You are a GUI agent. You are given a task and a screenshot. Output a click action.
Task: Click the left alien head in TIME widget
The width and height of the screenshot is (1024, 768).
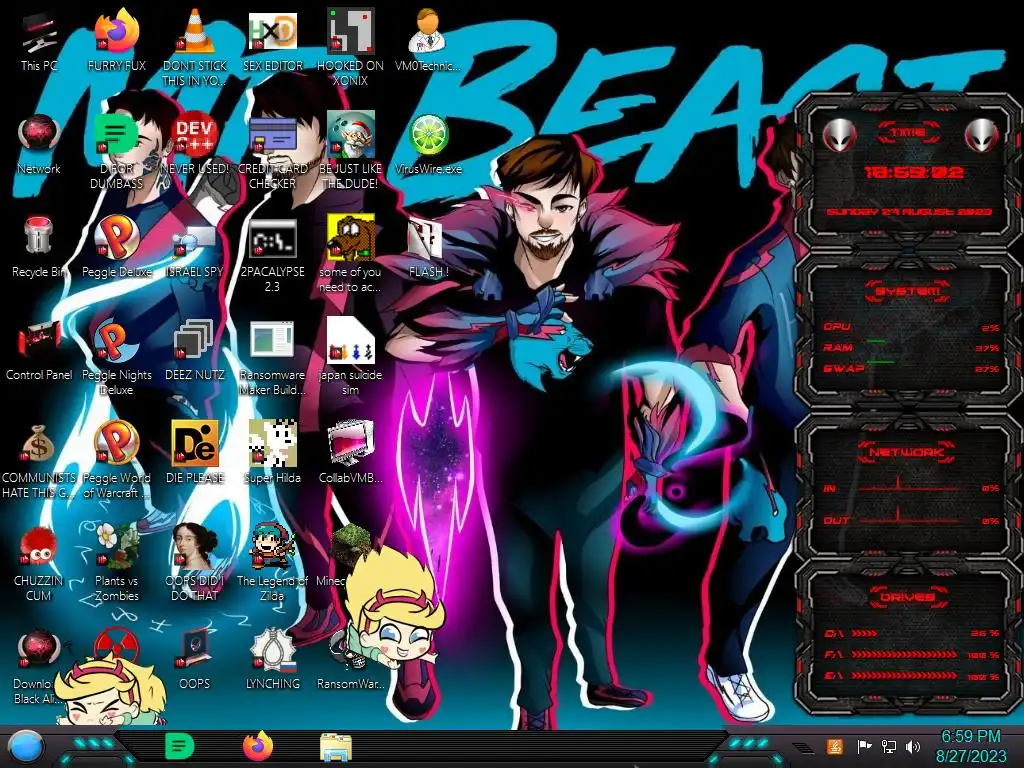pyautogui.click(x=839, y=136)
